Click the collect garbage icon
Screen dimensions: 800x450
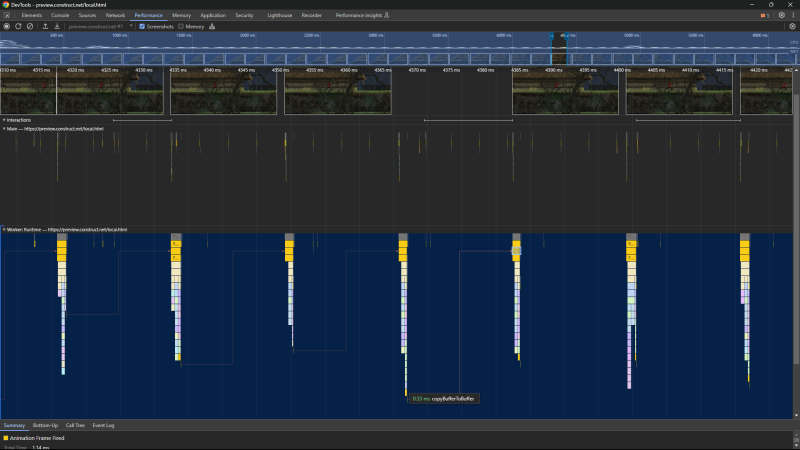point(212,26)
